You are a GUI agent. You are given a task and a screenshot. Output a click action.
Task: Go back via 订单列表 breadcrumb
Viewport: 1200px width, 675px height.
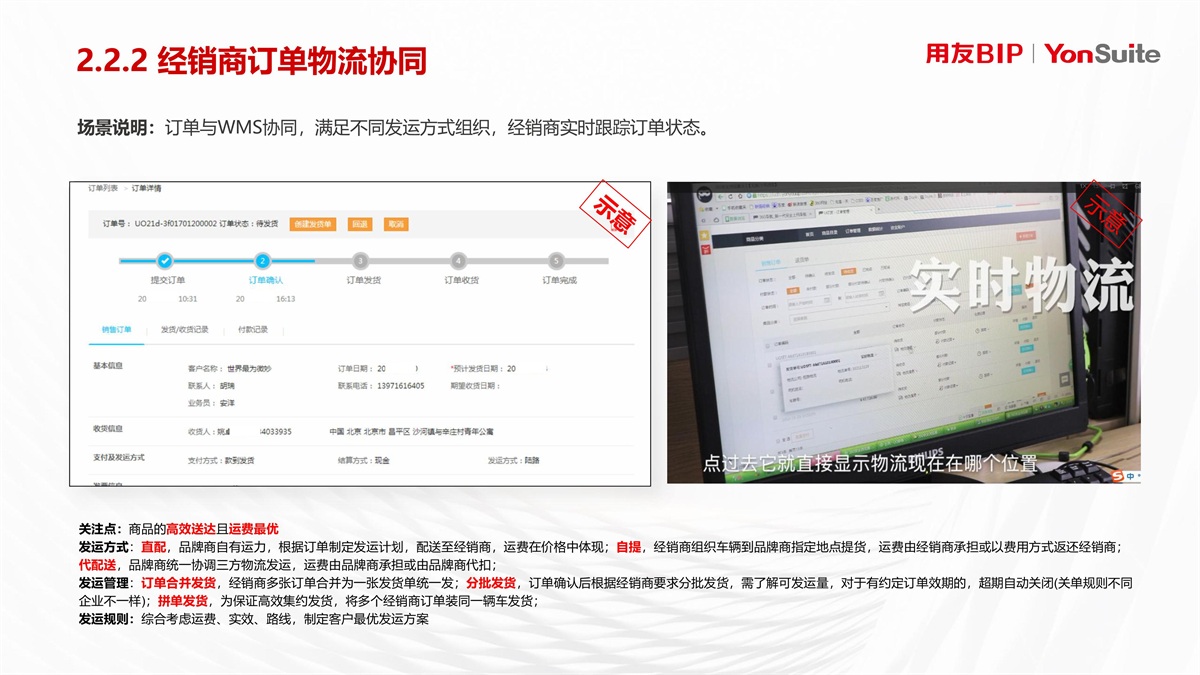pyautogui.click(x=102, y=188)
